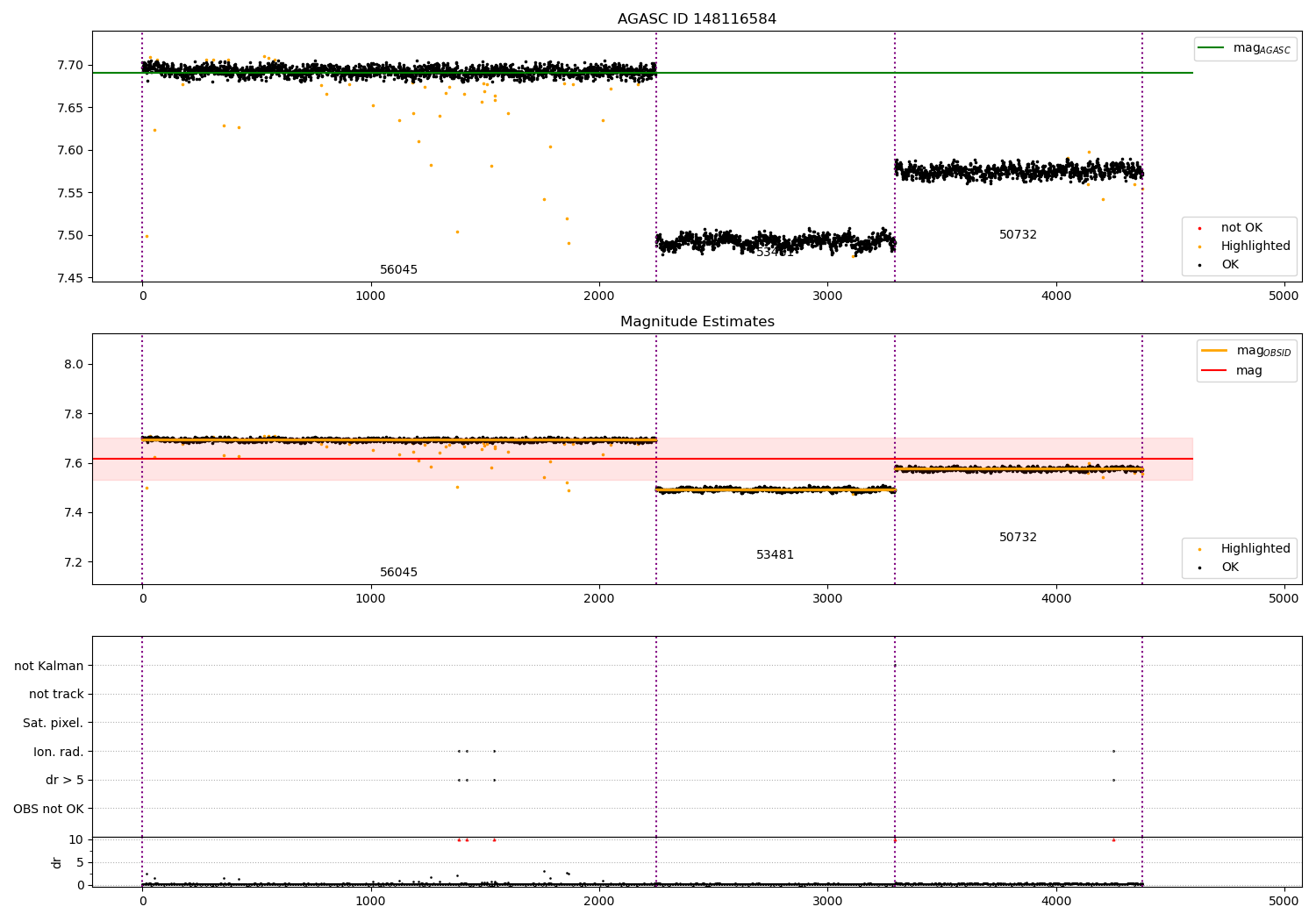Click the 'not track' row label
The height and width of the screenshot is (921, 1316).
(x=56, y=695)
